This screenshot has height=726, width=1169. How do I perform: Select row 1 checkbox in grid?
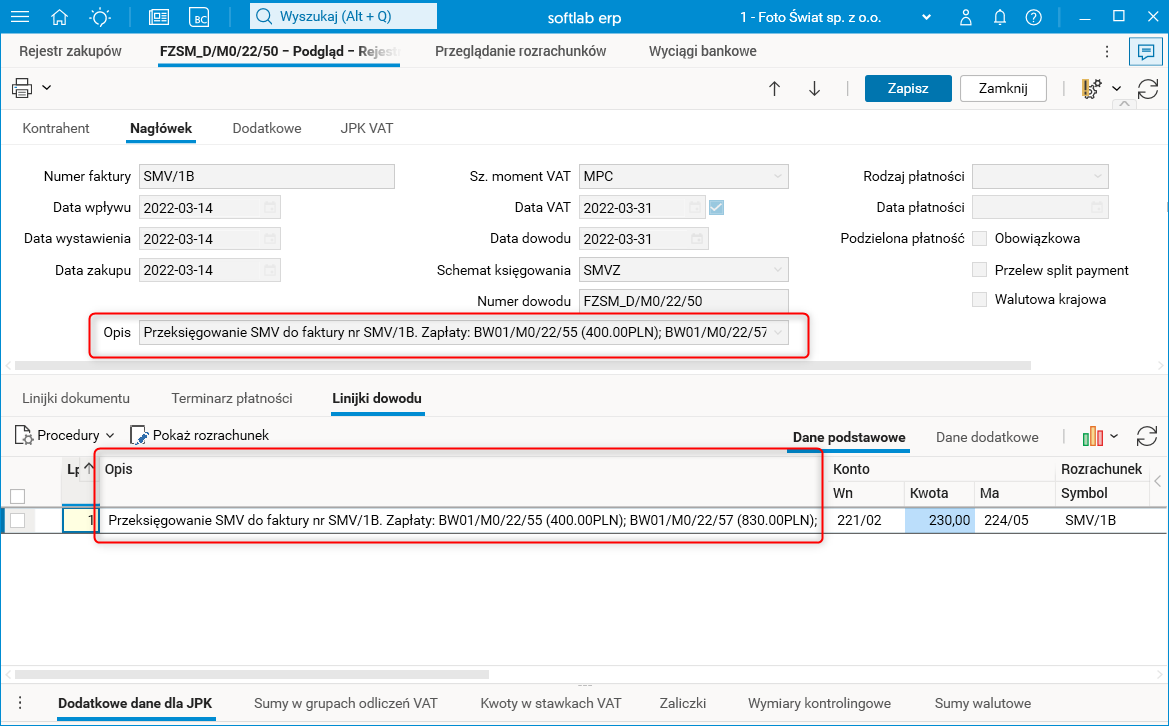tap(18, 520)
